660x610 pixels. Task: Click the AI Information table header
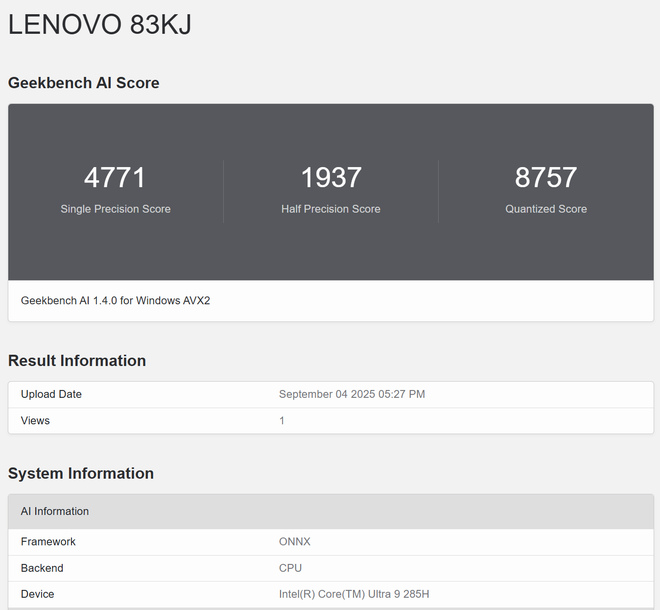pyautogui.click(x=55, y=511)
